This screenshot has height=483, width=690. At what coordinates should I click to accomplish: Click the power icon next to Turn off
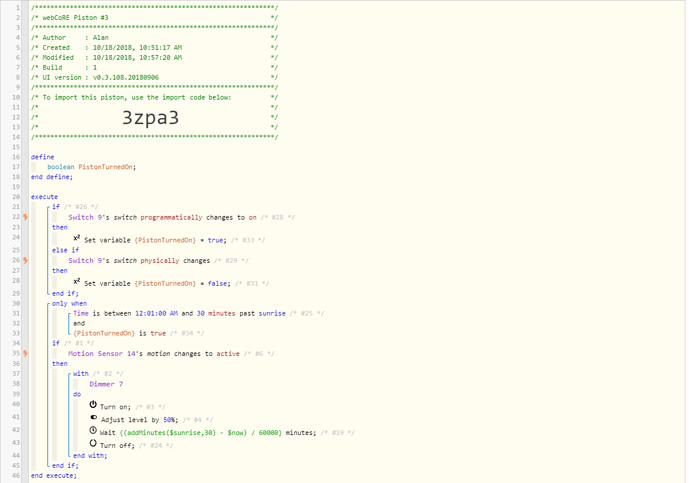(x=93, y=443)
